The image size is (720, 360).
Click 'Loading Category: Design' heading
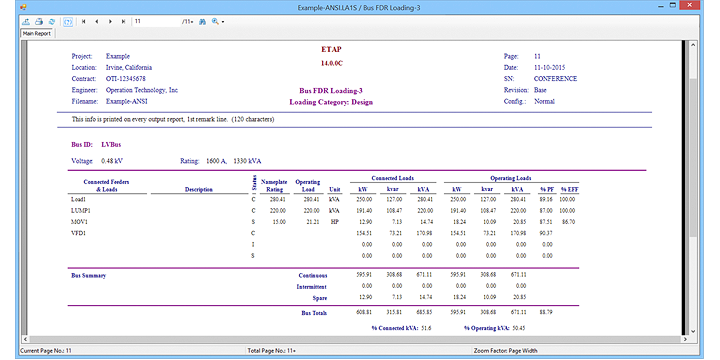331,102
